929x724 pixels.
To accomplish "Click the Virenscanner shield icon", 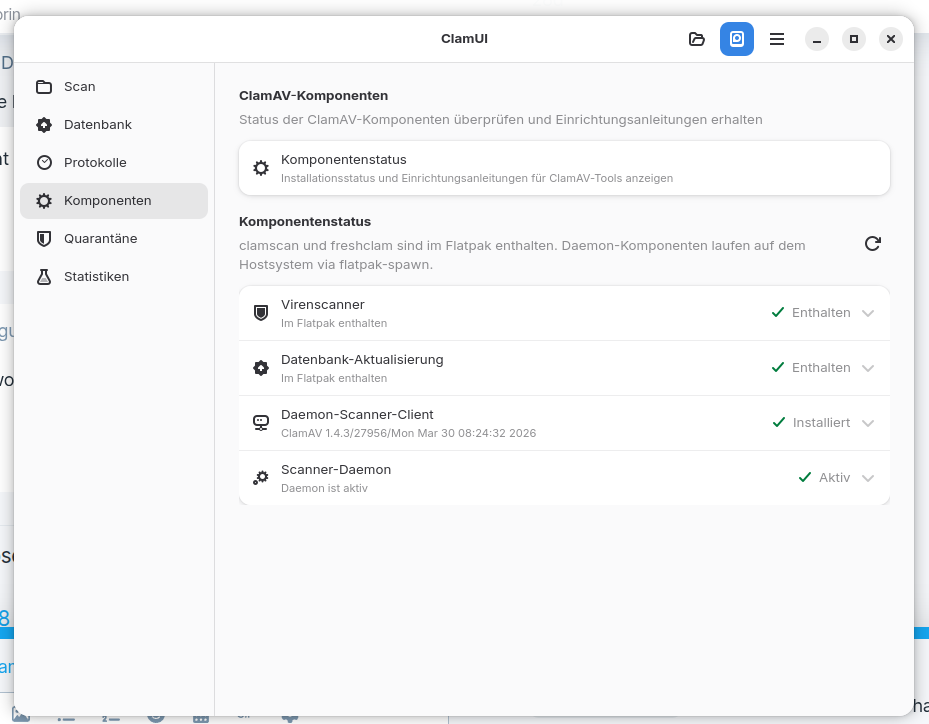I will click(x=261, y=313).
